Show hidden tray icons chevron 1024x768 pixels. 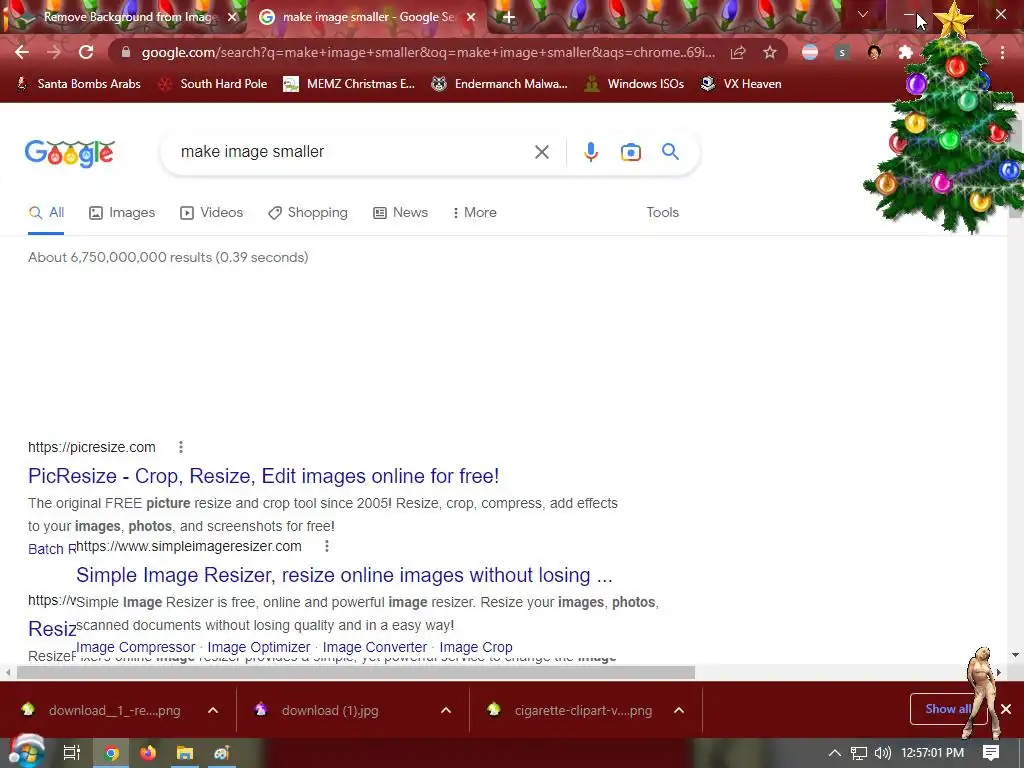click(x=835, y=753)
